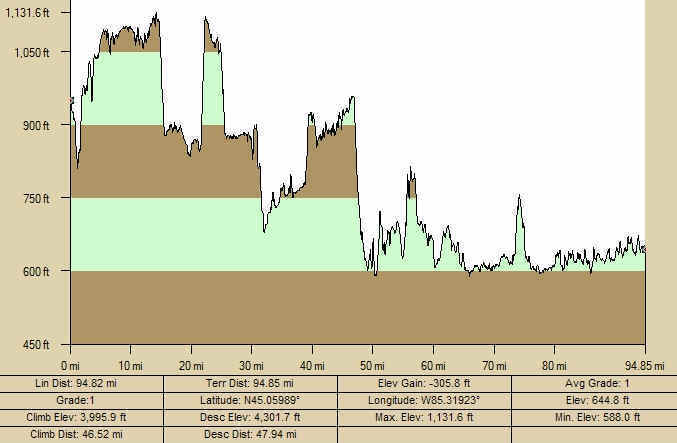677x443 pixels.
Task: Click the Longitude W85.31923° cell
Action: coord(424,400)
